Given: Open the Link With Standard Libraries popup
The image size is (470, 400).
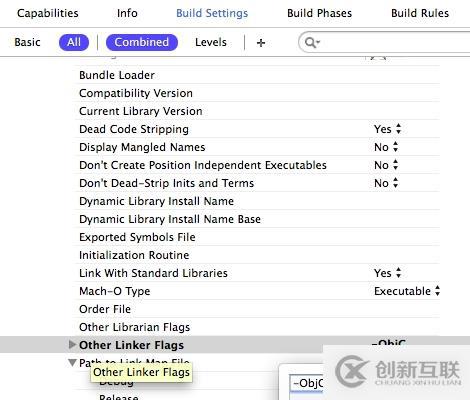Looking at the screenshot, I should 387,273.
